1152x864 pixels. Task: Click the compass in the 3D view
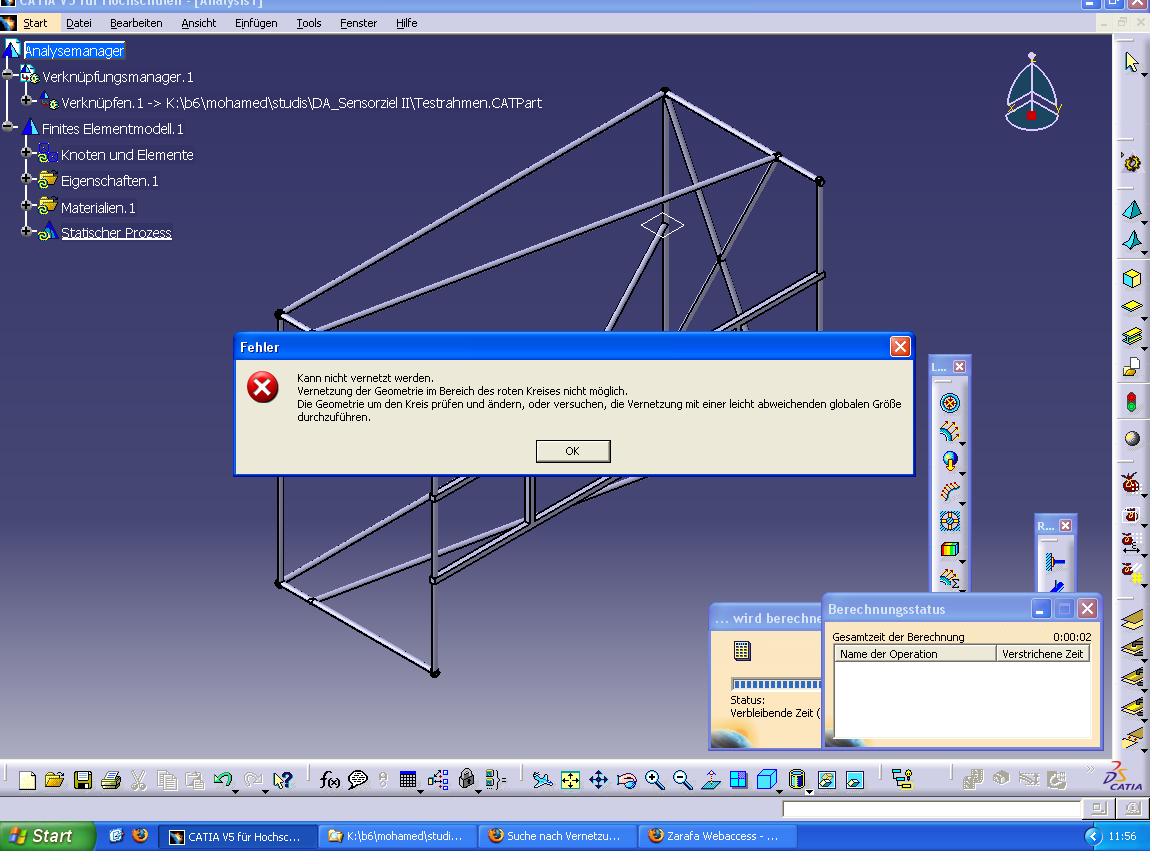[1032, 93]
